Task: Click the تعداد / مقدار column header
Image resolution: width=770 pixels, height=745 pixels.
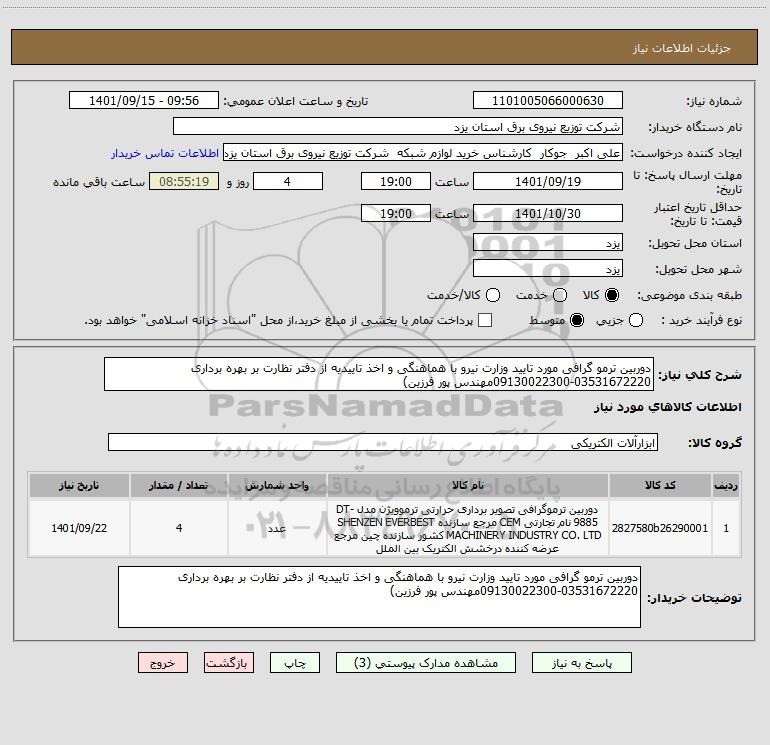Action: [179, 485]
